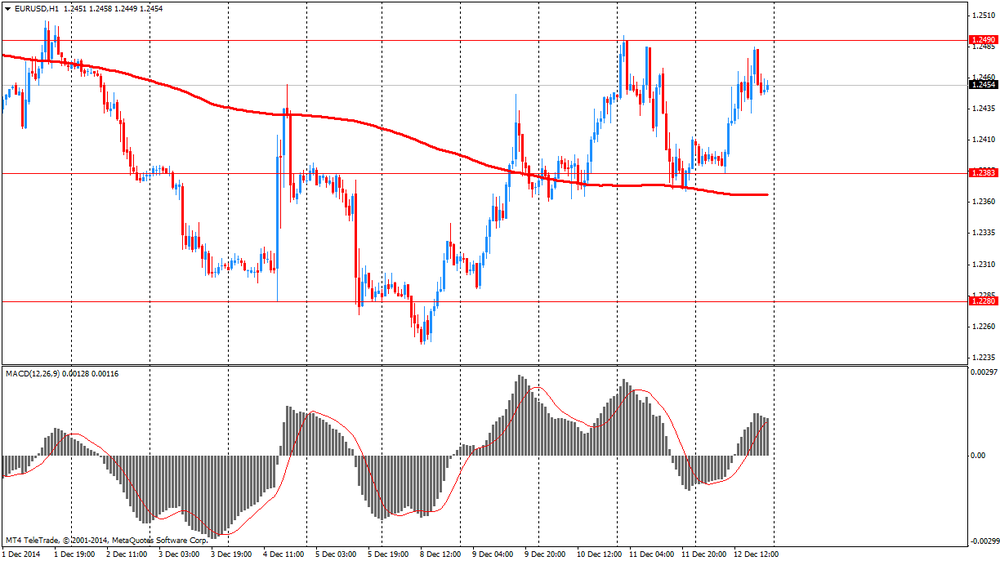Click the 1 Dec 2014 time axis label
The width and height of the screenshot is (1000, 561).
click(x=21, y=554)
